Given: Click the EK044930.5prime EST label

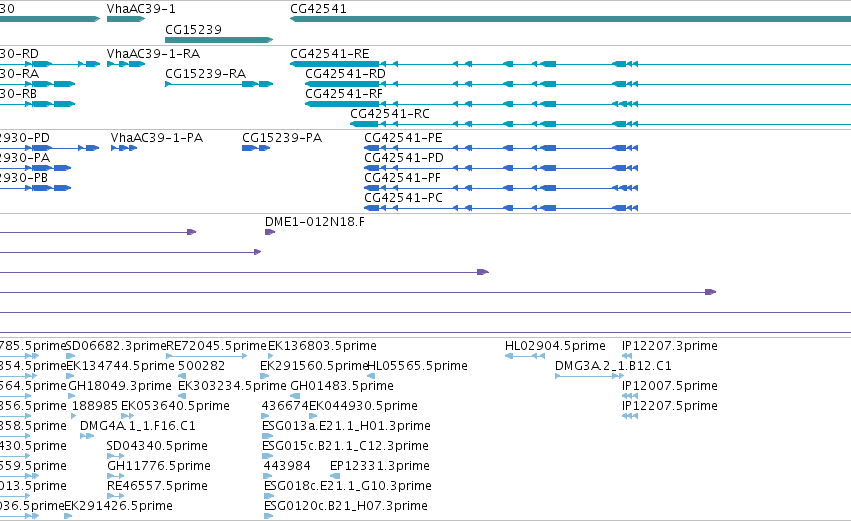Looking at the screenshot, I should click(364, 406).
